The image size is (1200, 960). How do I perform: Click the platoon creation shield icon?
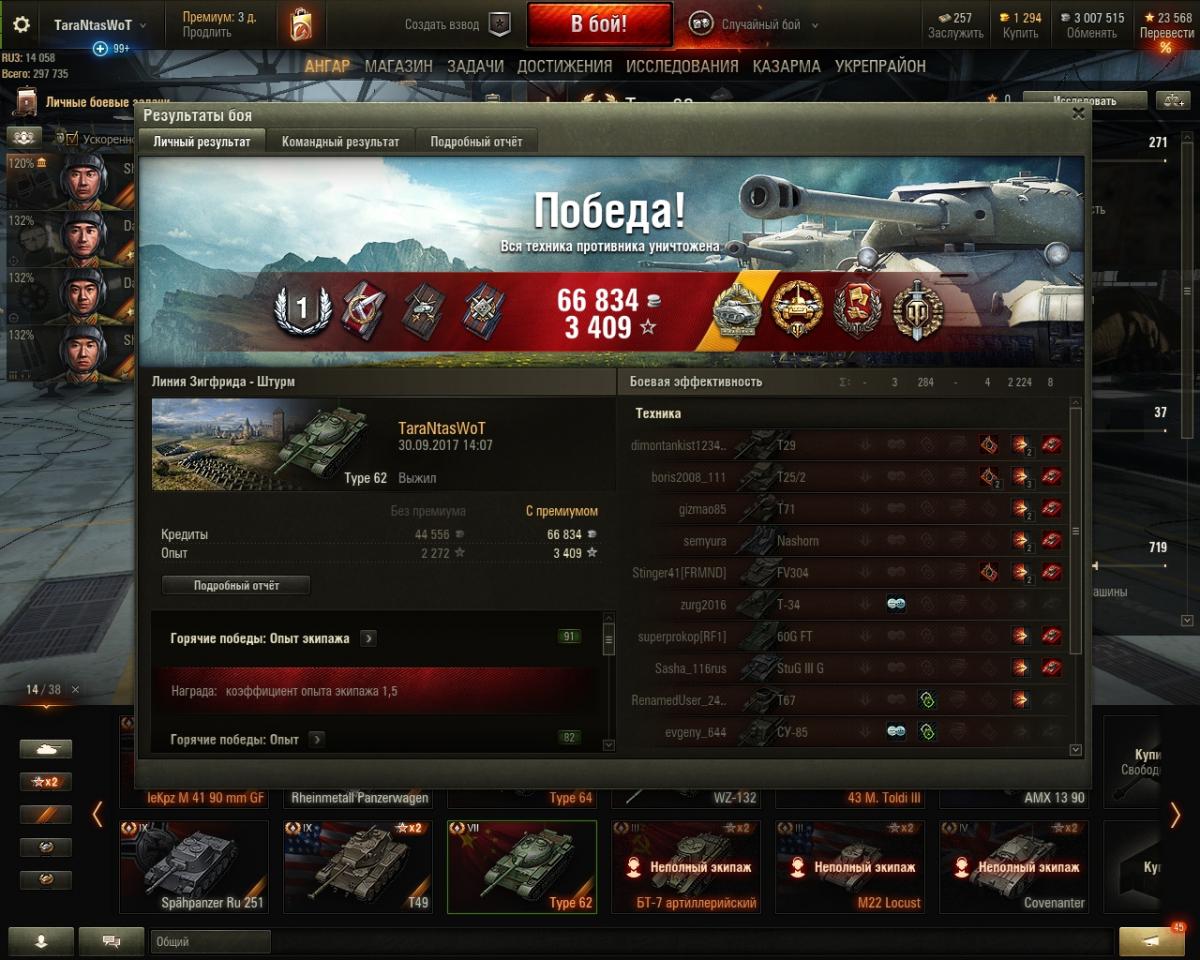[x=499, y=25]
